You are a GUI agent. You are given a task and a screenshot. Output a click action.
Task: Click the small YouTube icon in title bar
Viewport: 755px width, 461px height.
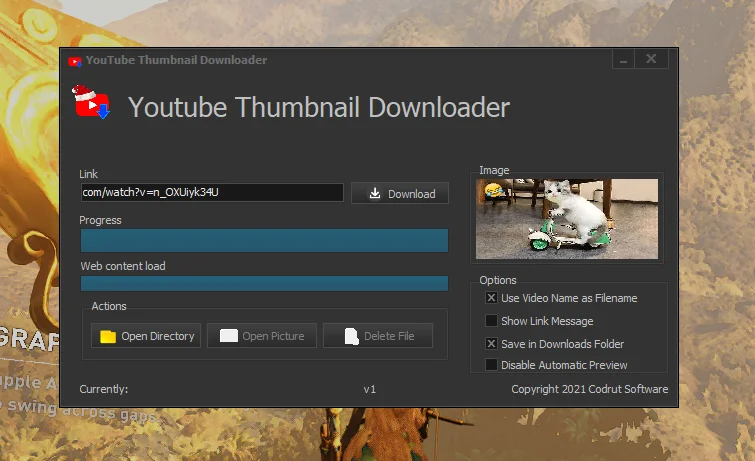click(75, 61)
